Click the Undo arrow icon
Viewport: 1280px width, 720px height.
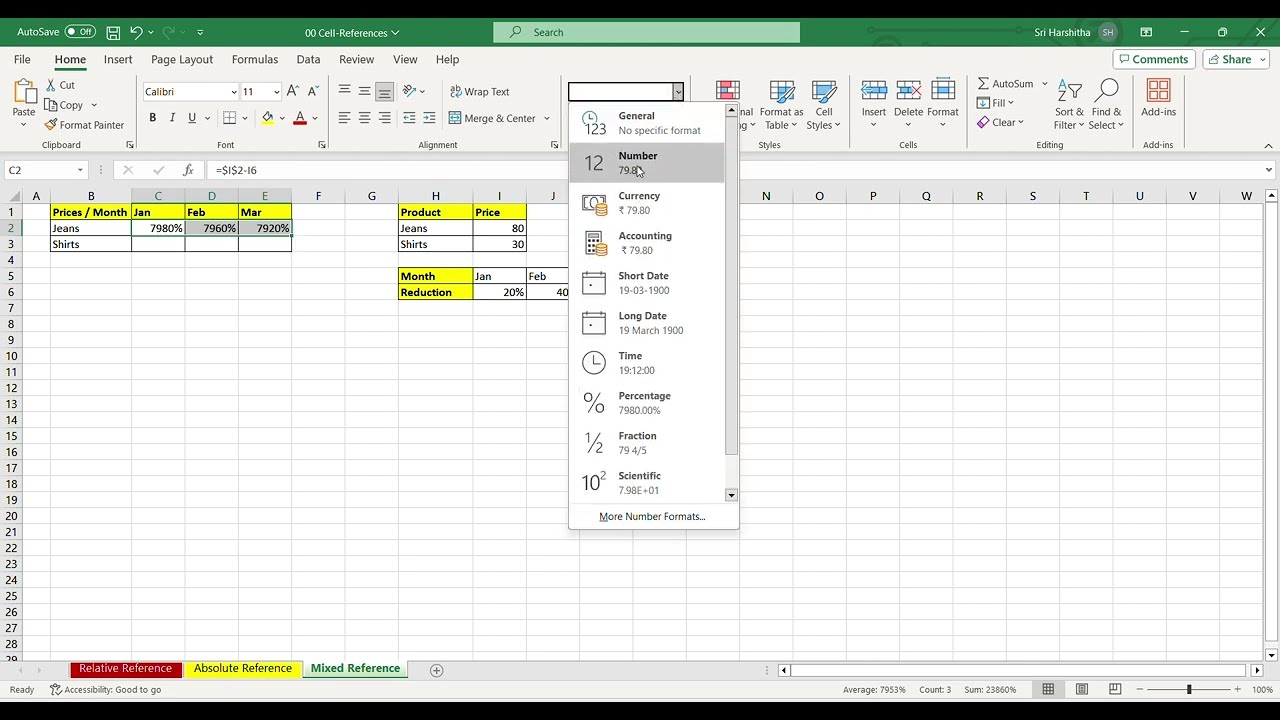click(136, 32)
